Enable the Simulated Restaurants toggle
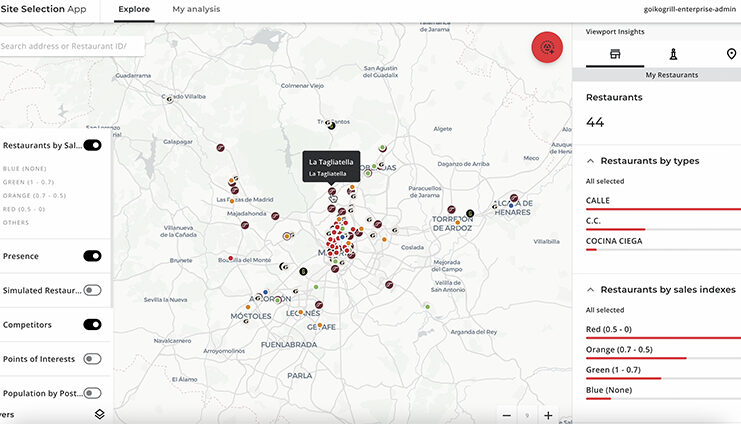This screenshot has height=424, width=741. click(92, 290)
